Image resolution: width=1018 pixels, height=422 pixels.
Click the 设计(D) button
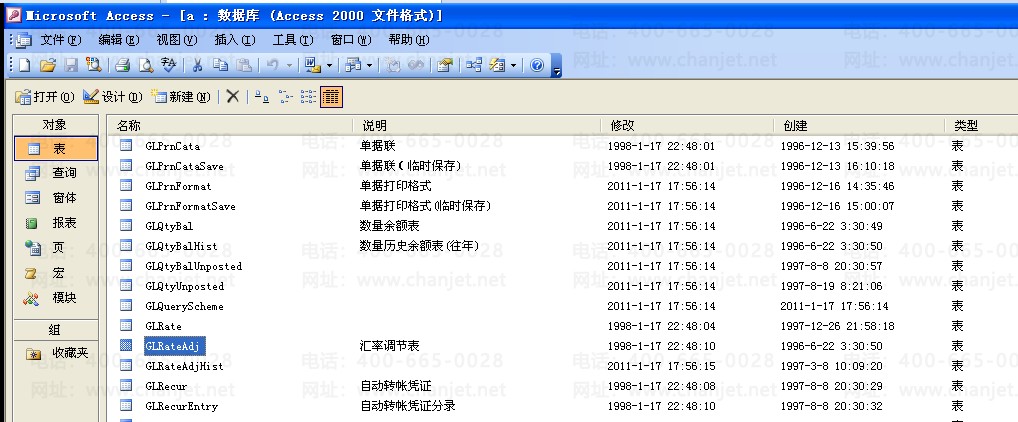pos(112,97)
